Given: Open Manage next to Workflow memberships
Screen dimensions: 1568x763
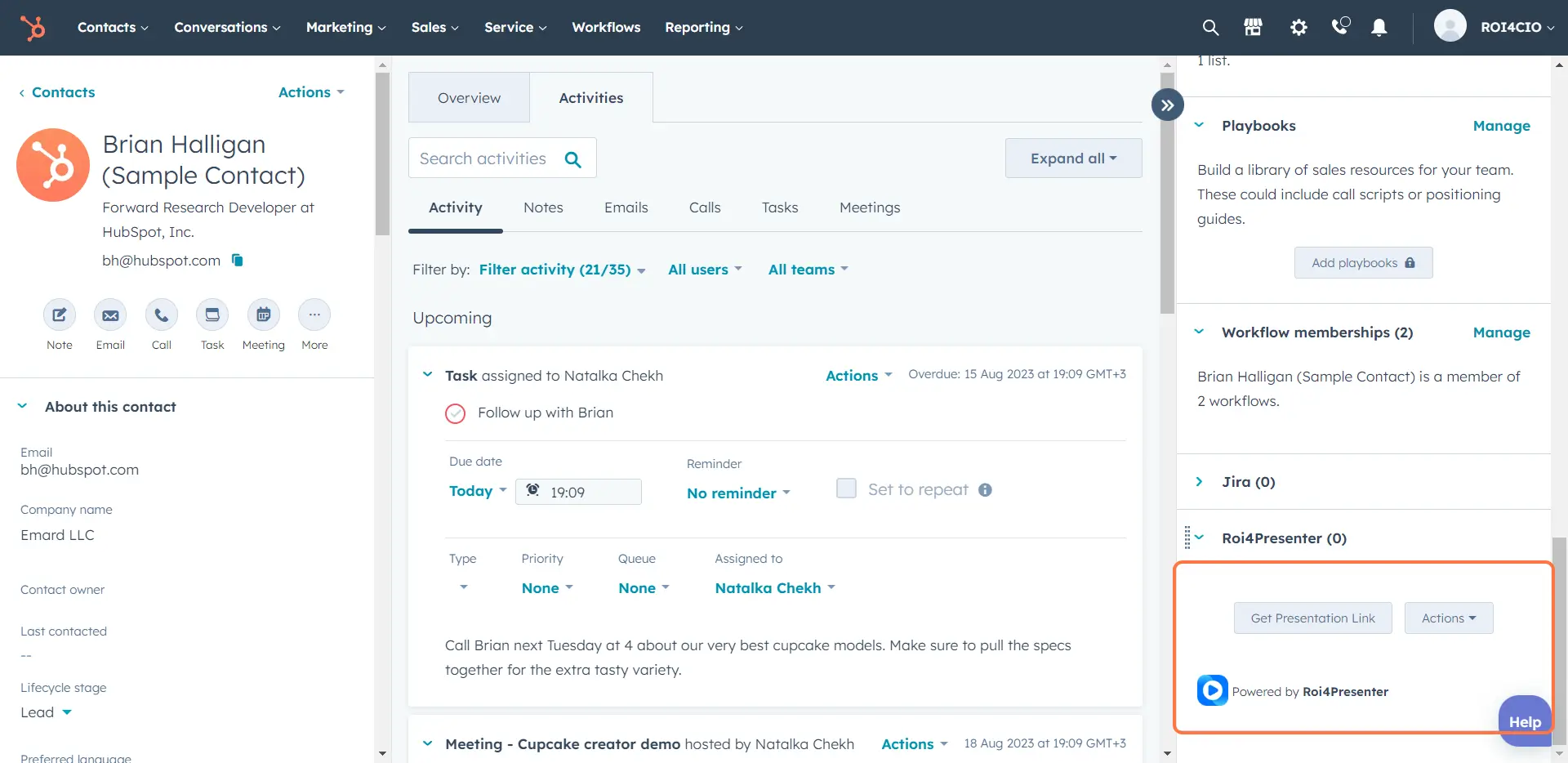Looking at the screenshot, I should pyautogui.click(x=1502, y=332).
